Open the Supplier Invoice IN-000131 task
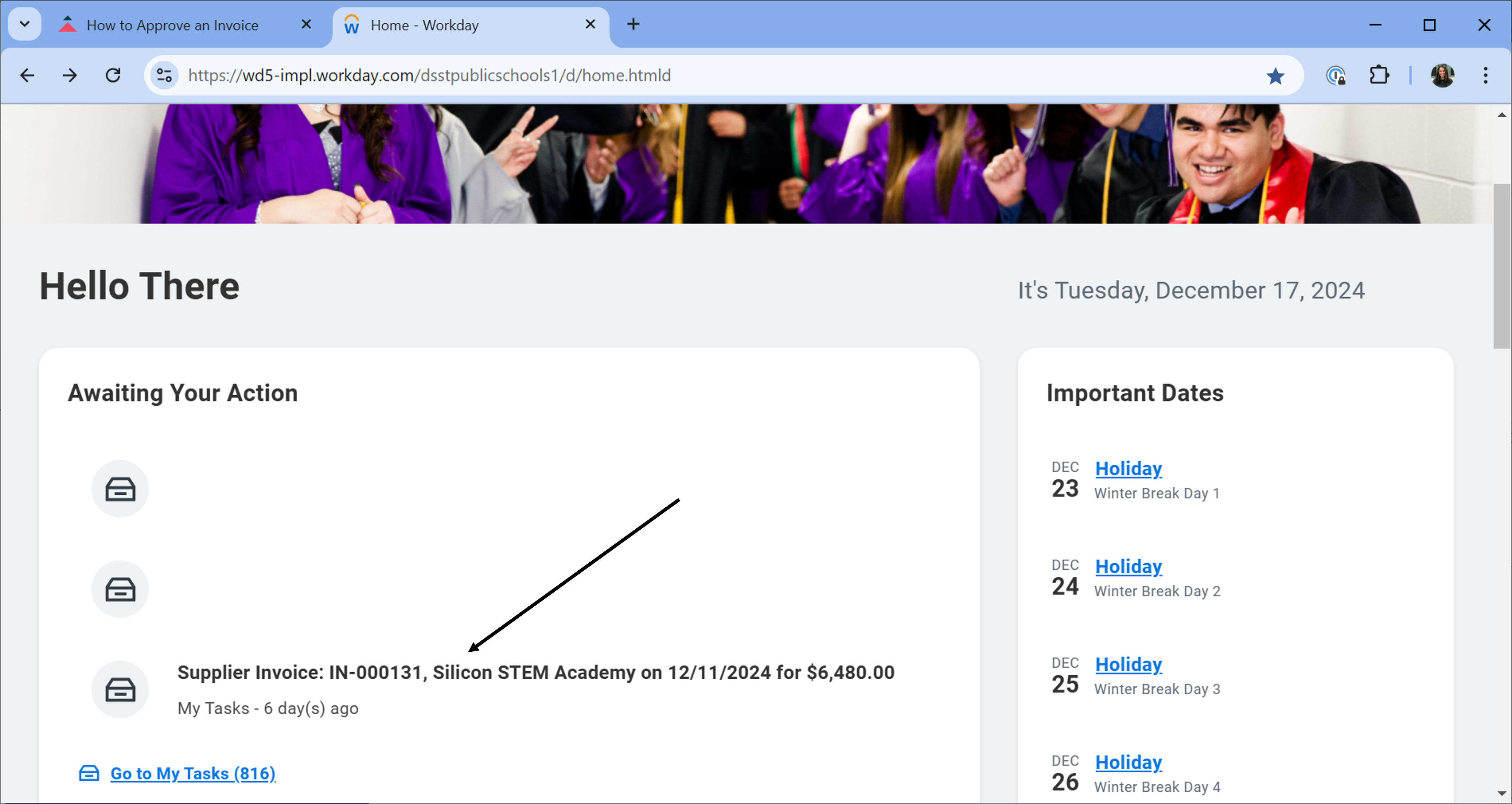The width and height of the screenshot is (1512, 804). pos(536,672)
